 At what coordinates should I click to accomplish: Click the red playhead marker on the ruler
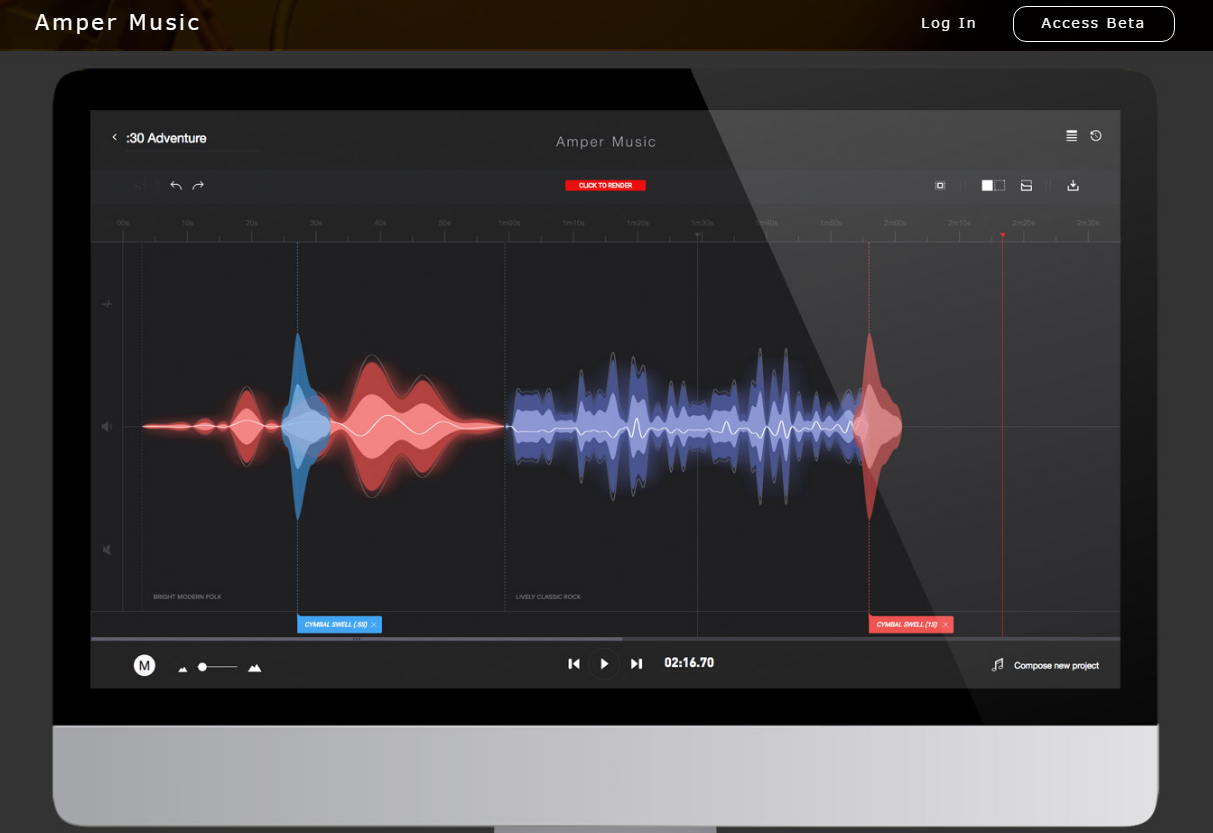[1002, 235]
